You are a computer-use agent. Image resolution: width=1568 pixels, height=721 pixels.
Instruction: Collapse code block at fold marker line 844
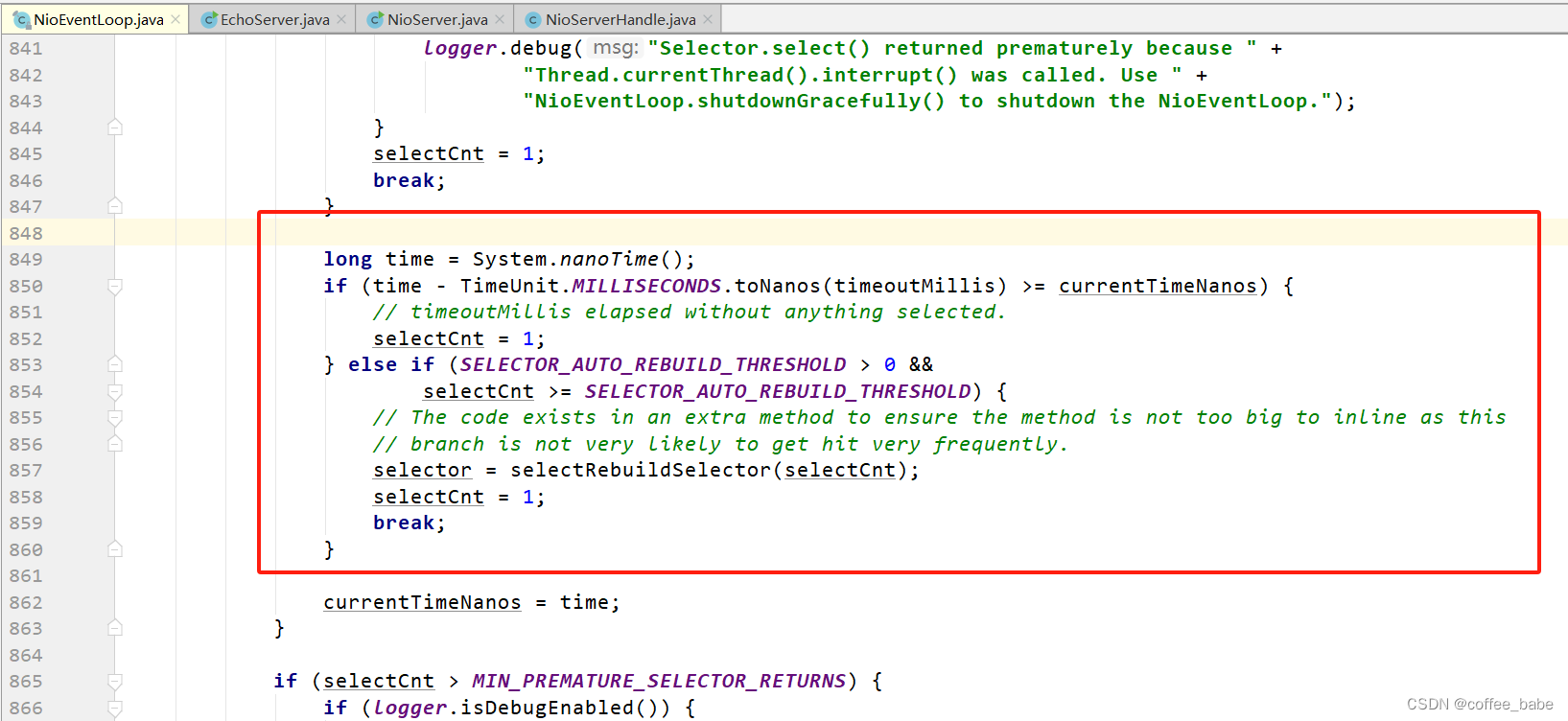point(115,128)
